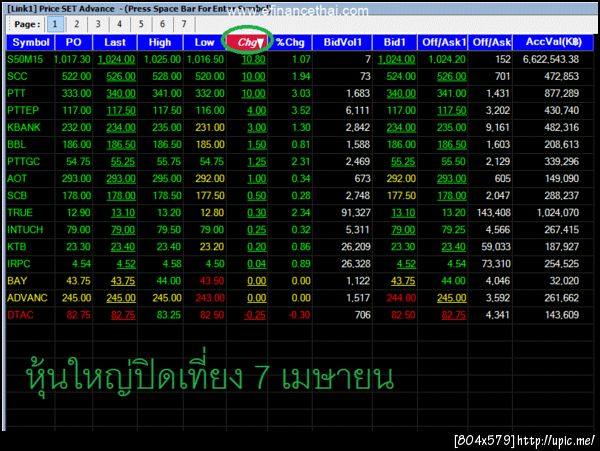Click DTAC change value -0.25
The height and width of the screenshot is (451, 600).
255,315
